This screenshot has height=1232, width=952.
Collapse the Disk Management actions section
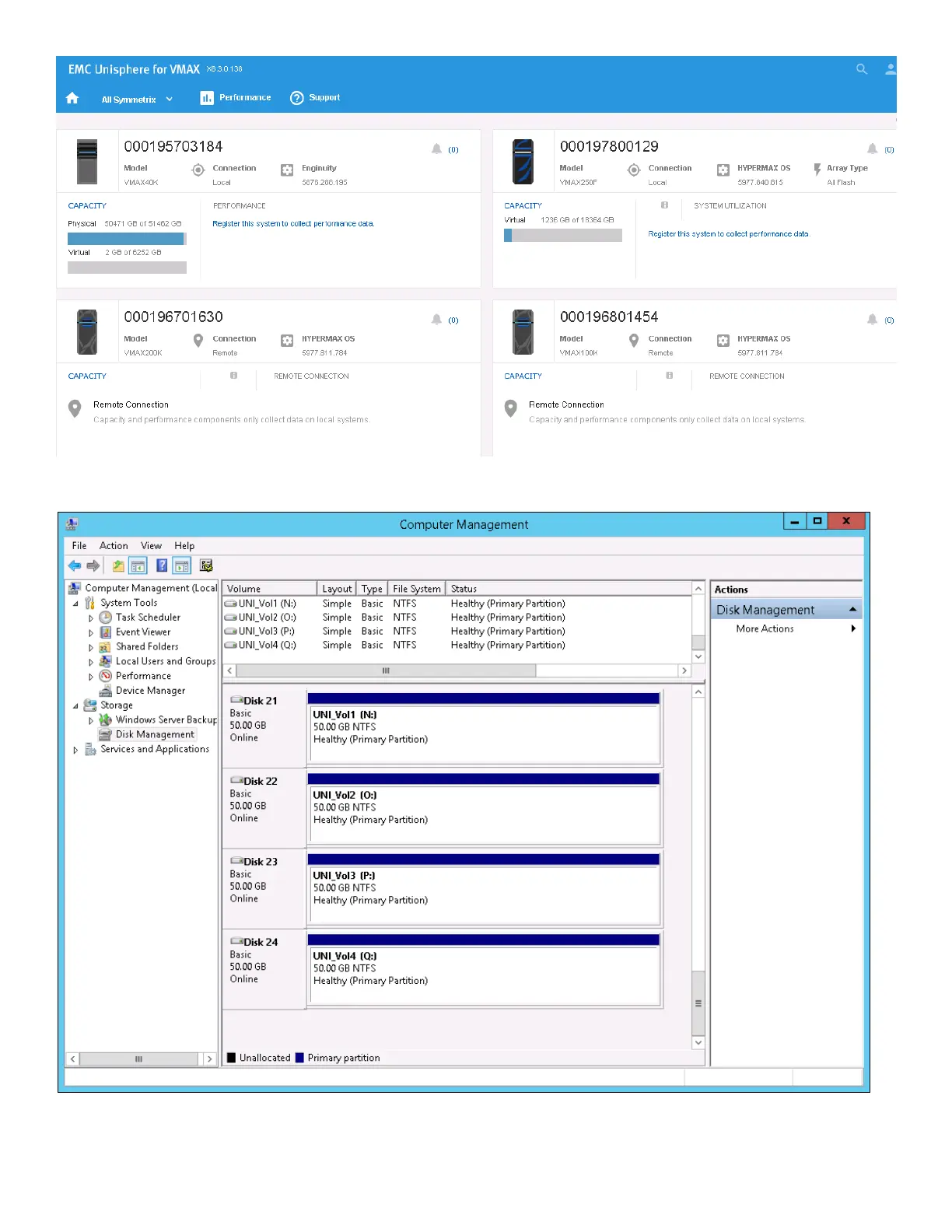click(853, 610)
